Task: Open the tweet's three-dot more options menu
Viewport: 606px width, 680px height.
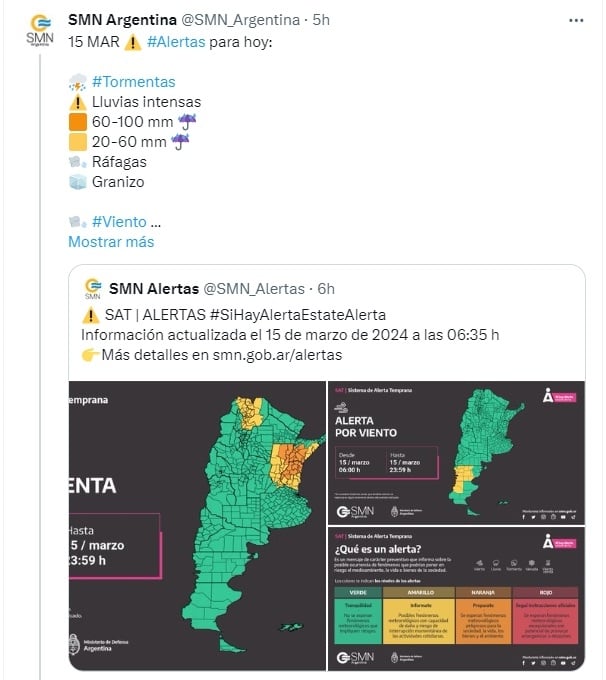Action: (x=576, y=20)
